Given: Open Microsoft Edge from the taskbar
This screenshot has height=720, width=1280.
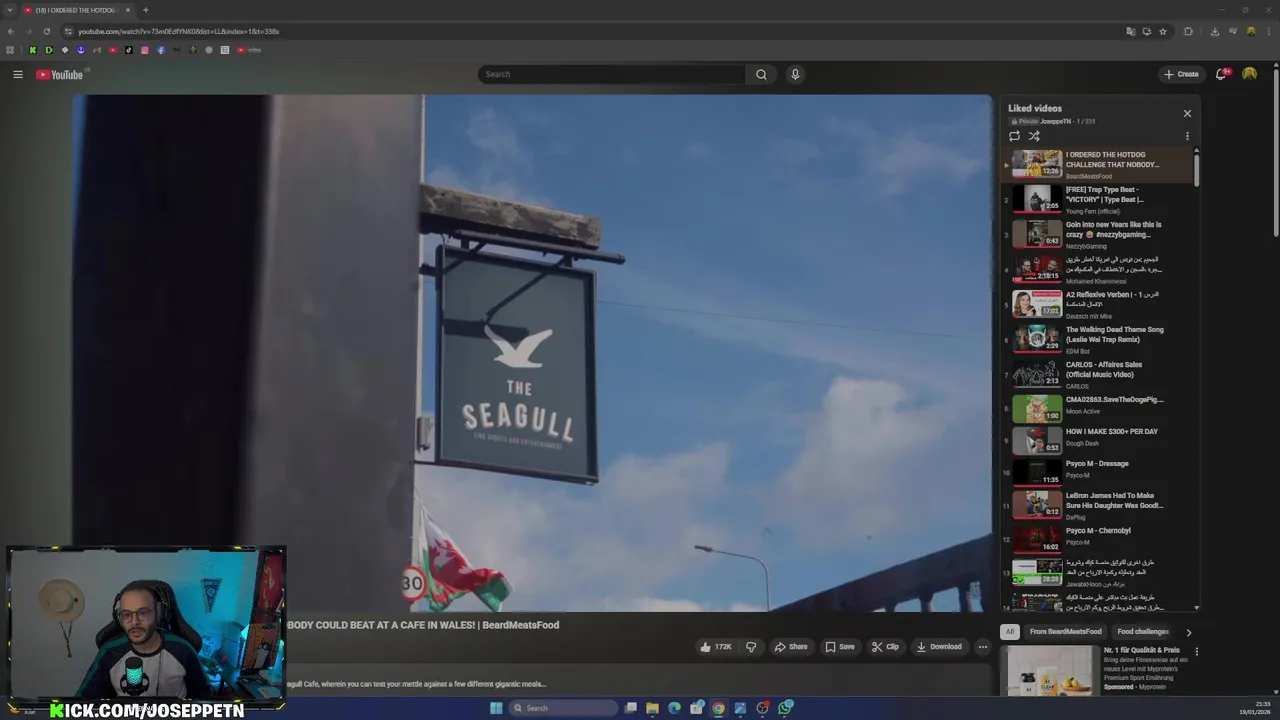Looking at the screenshot, I should (x=674, y=708).
